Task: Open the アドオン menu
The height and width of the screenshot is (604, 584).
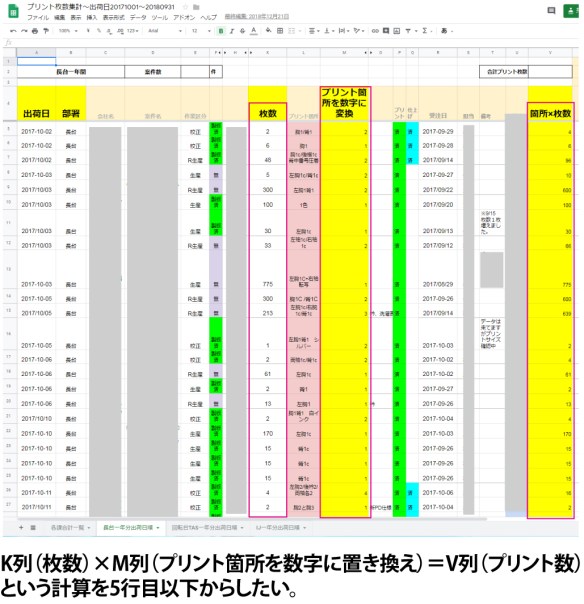Action: point(184,17)
